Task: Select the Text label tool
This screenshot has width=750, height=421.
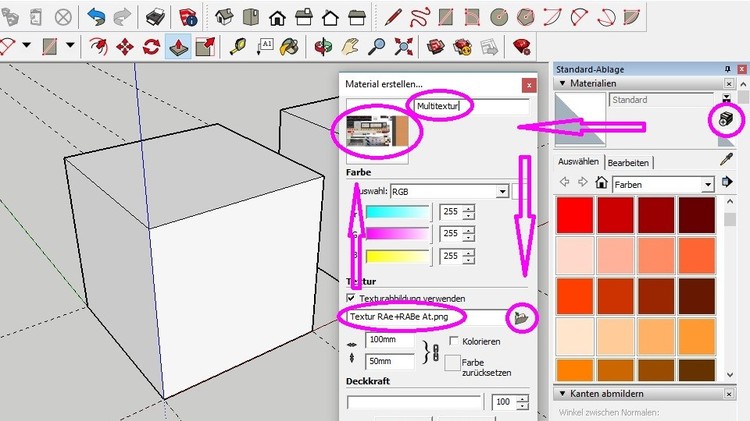Action: pos(264,47)
